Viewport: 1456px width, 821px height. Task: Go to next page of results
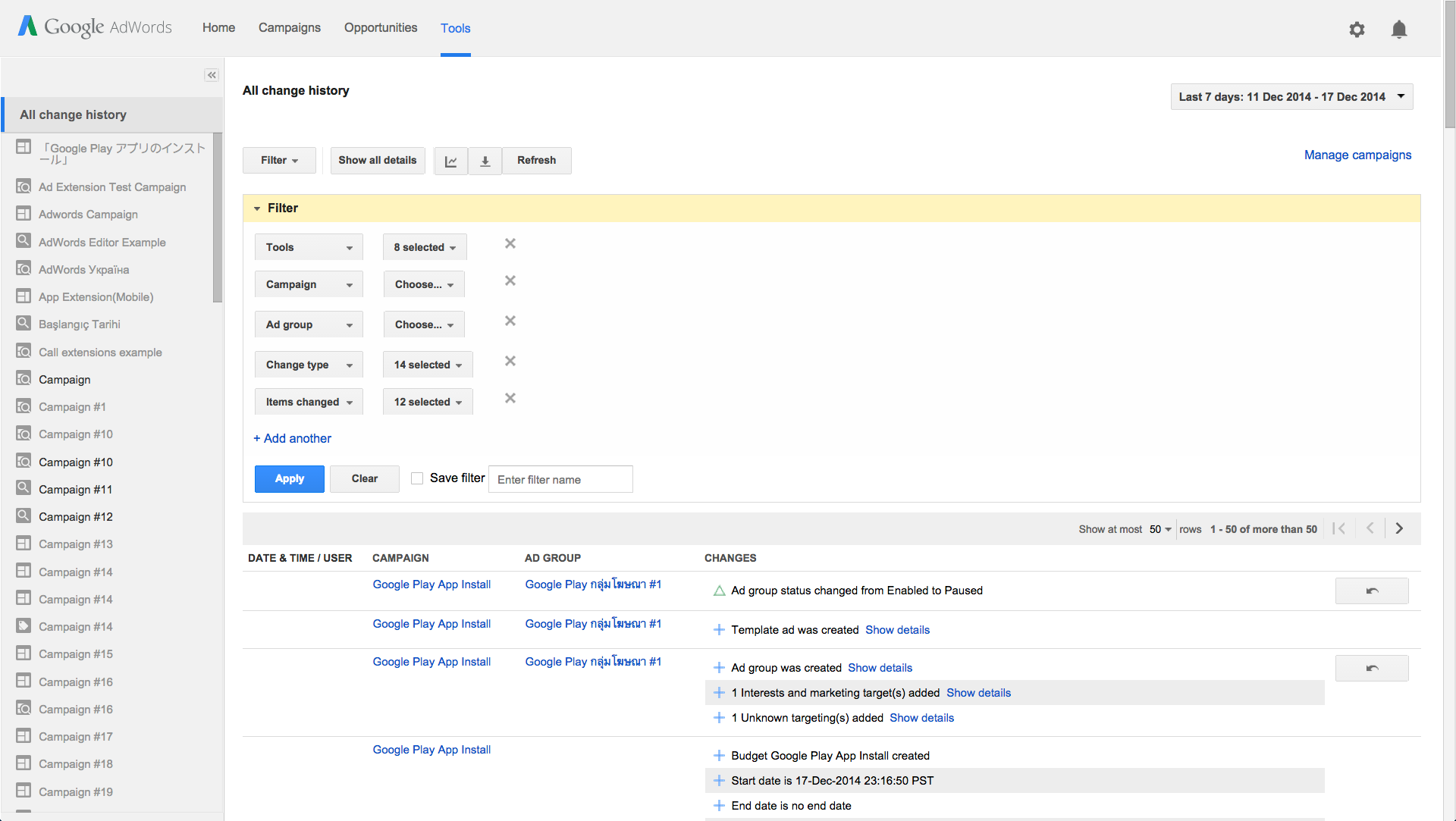pos(1399,528)
